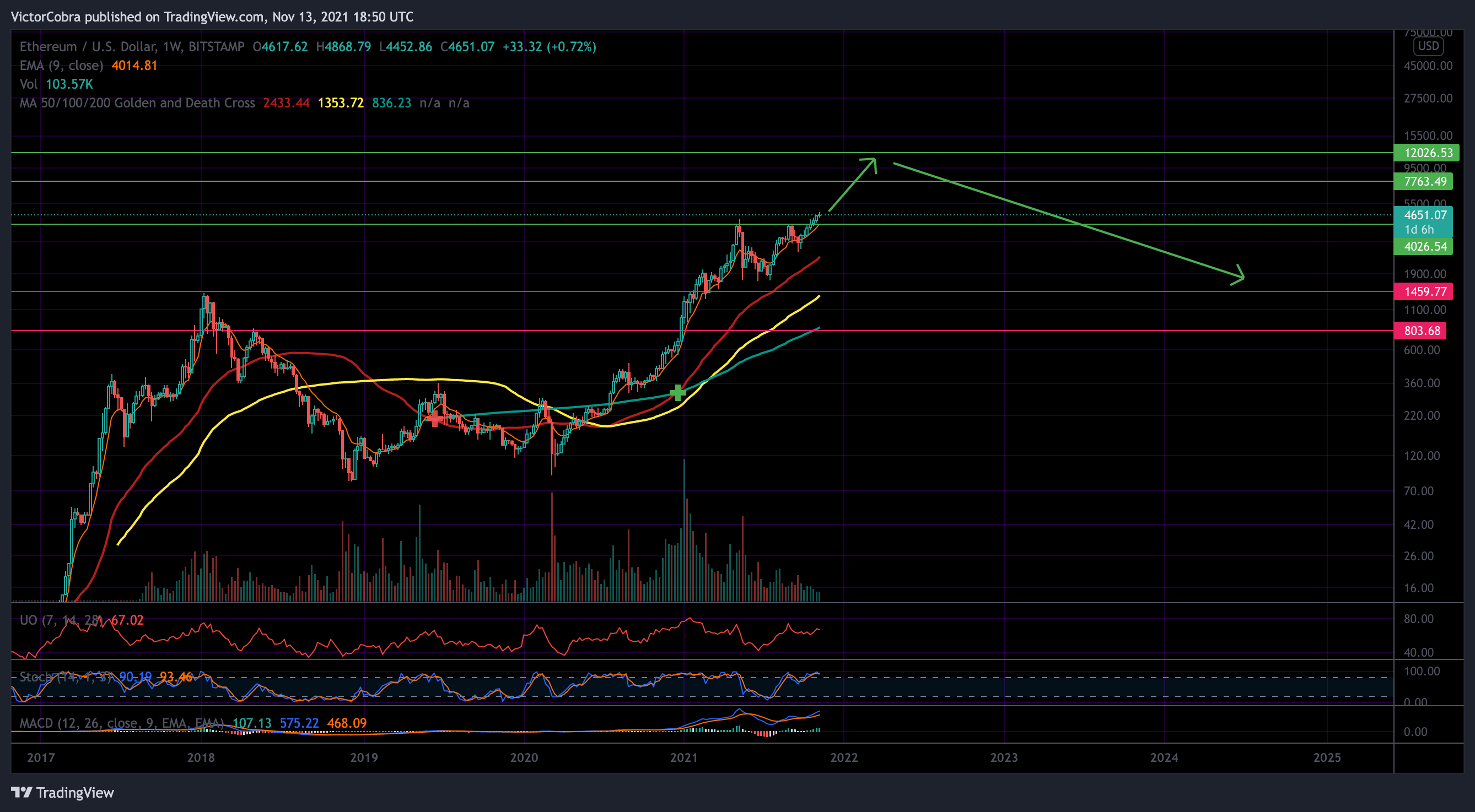
Task: Click the 468.09 MACD signal value
Action: pos(347,723)
